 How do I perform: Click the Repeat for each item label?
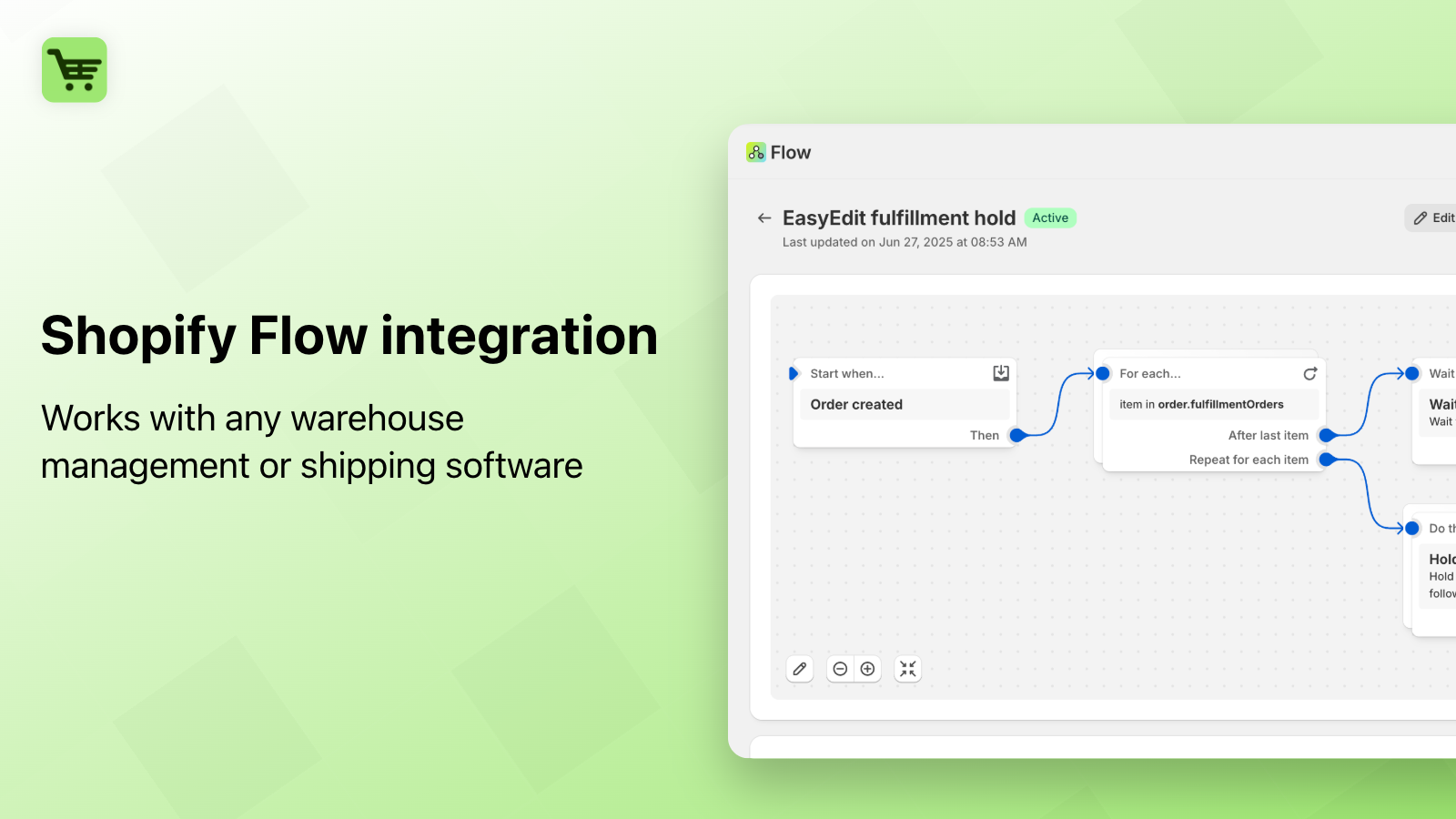[x=1249, y=460]
